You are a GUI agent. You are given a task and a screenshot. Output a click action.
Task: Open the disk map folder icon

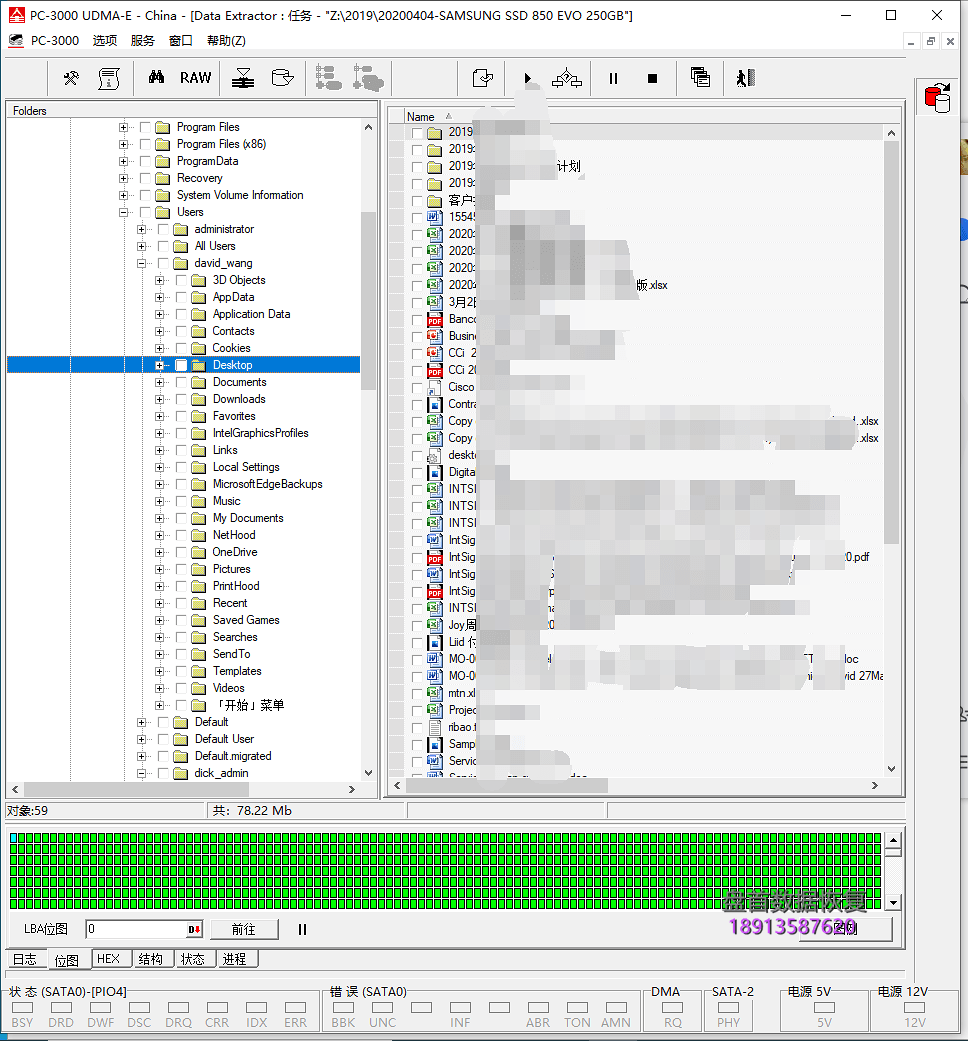click(283, 78)
